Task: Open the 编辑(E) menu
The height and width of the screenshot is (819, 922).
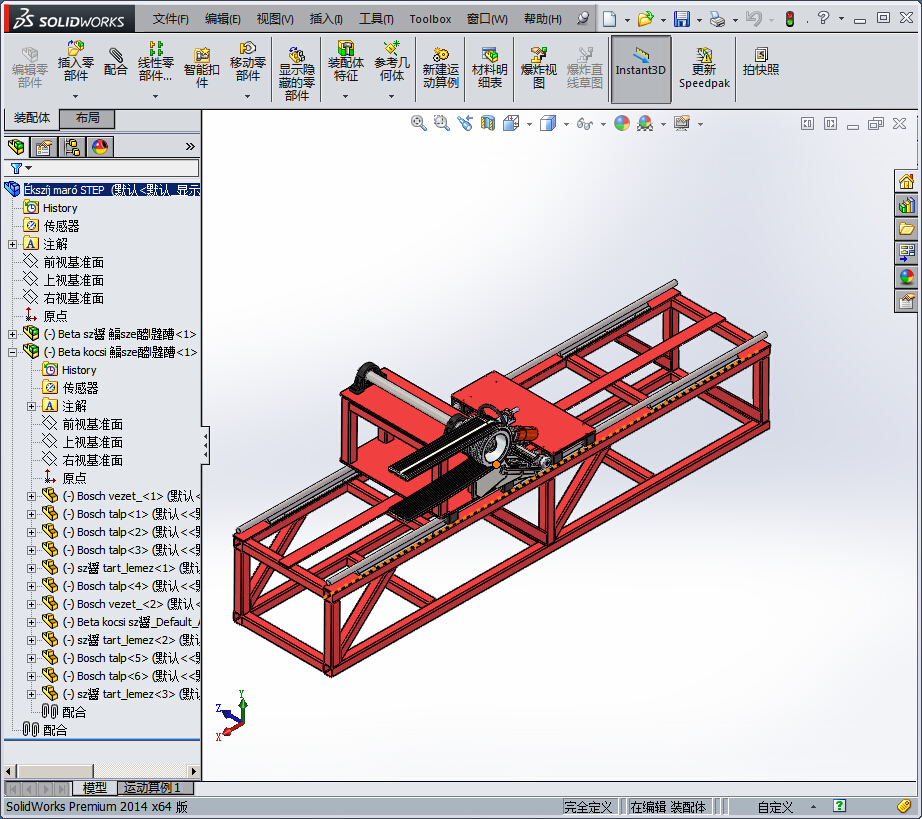Action: pyautogui.click(x=222, y=19)
